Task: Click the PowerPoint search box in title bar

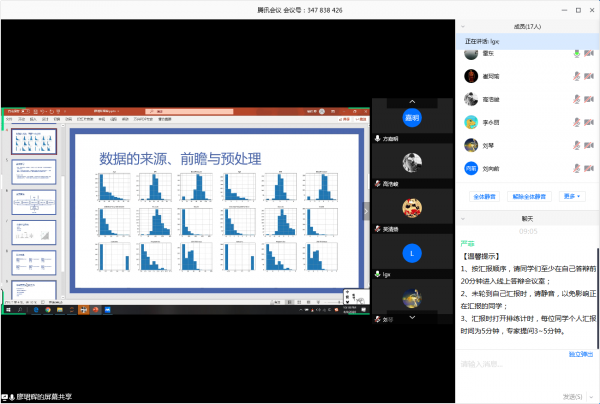Action: pyautogui.click(x=189, y=111)
